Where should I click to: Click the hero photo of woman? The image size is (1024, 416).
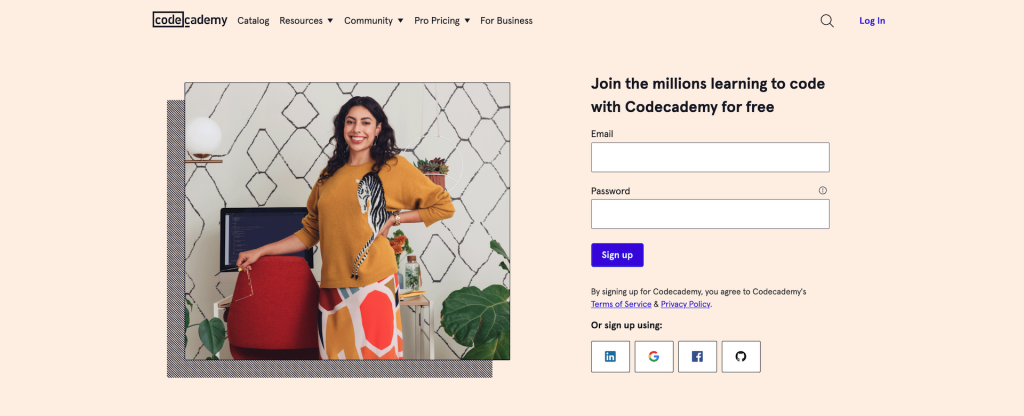point(347,221)
